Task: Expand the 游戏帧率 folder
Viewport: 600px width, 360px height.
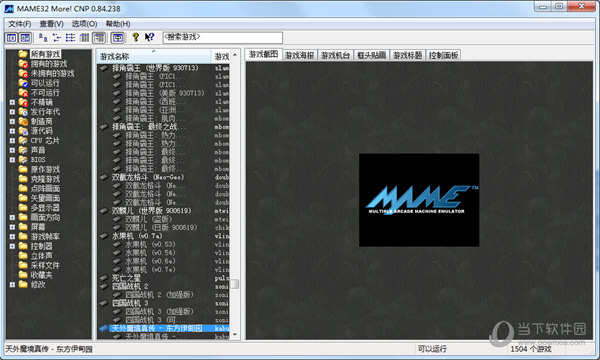Action: click(x=12, y=236)
